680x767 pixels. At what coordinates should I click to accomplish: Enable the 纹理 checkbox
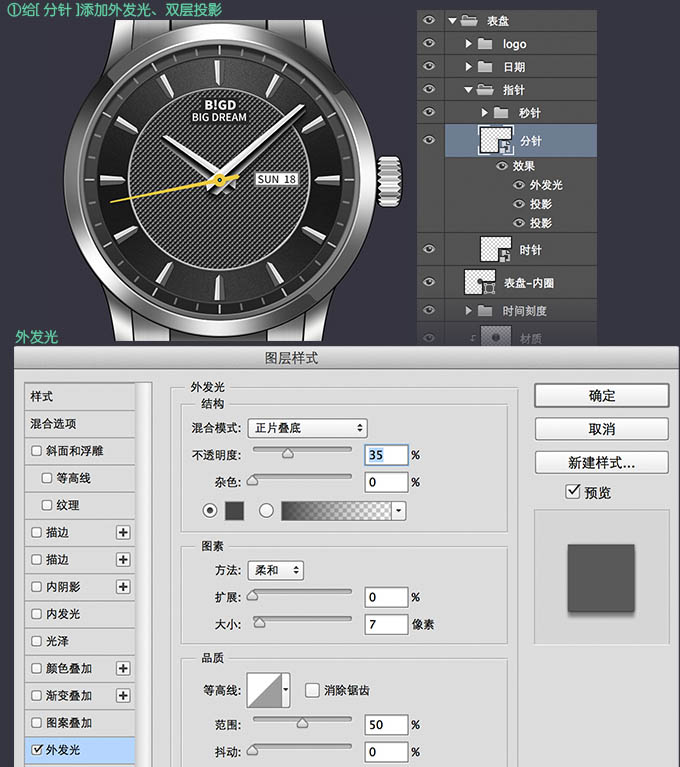(46, 505)
